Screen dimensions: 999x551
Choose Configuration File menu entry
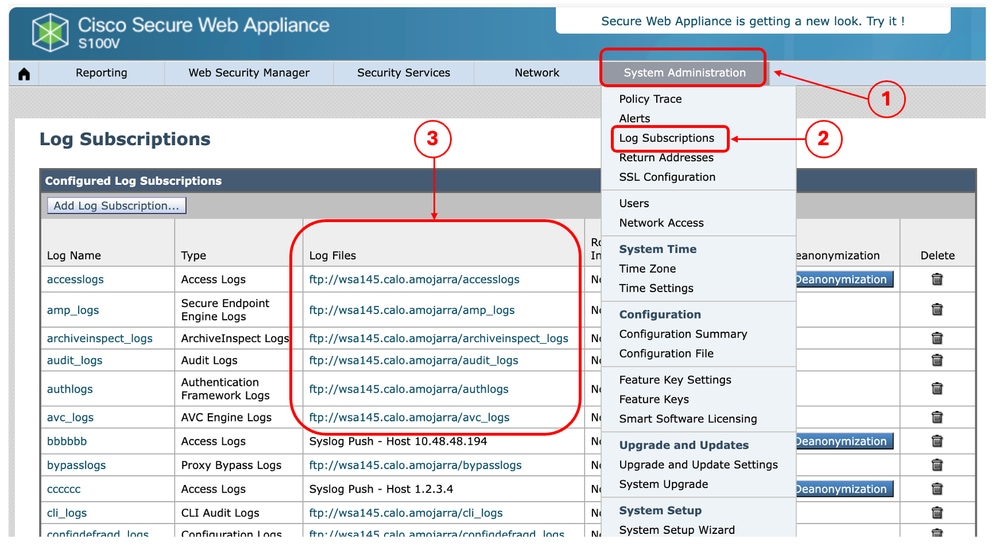click(666, 354)
